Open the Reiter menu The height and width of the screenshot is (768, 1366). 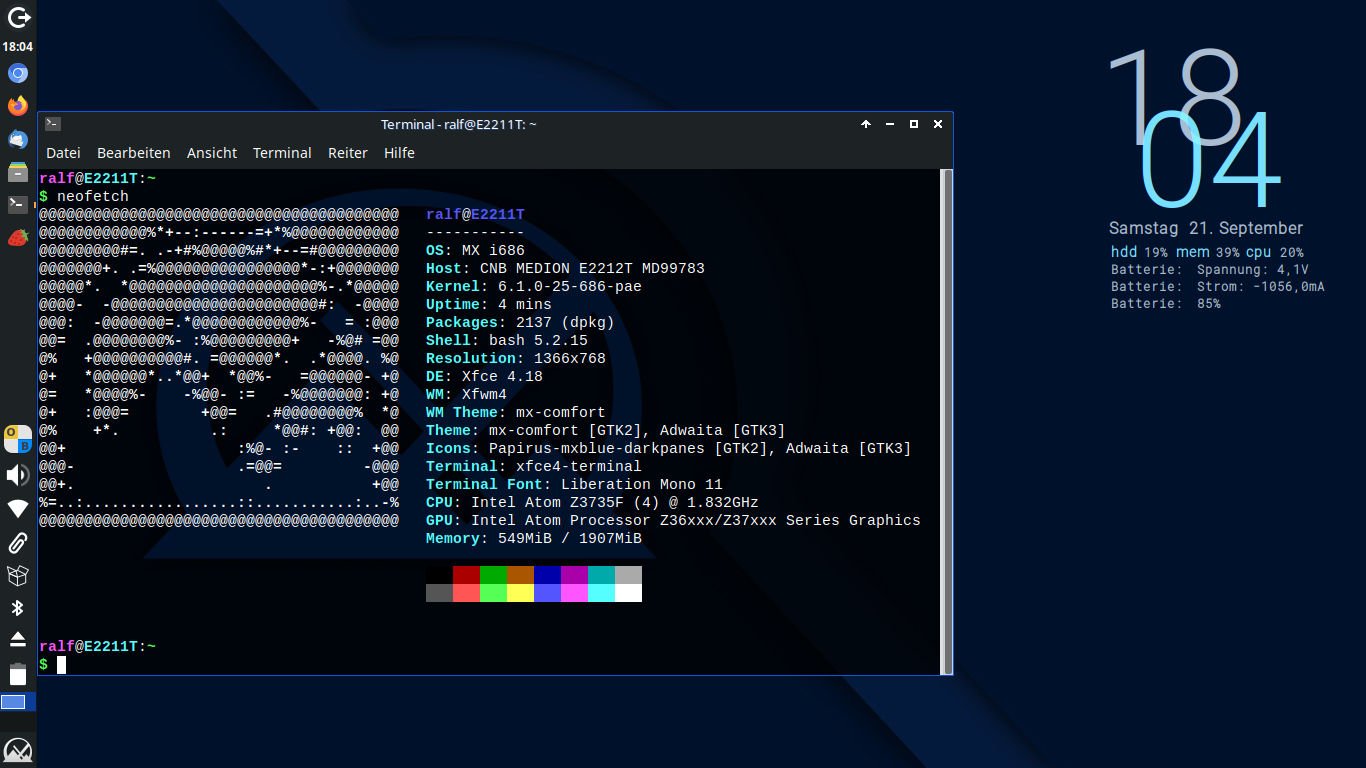(x=348, y=153)
